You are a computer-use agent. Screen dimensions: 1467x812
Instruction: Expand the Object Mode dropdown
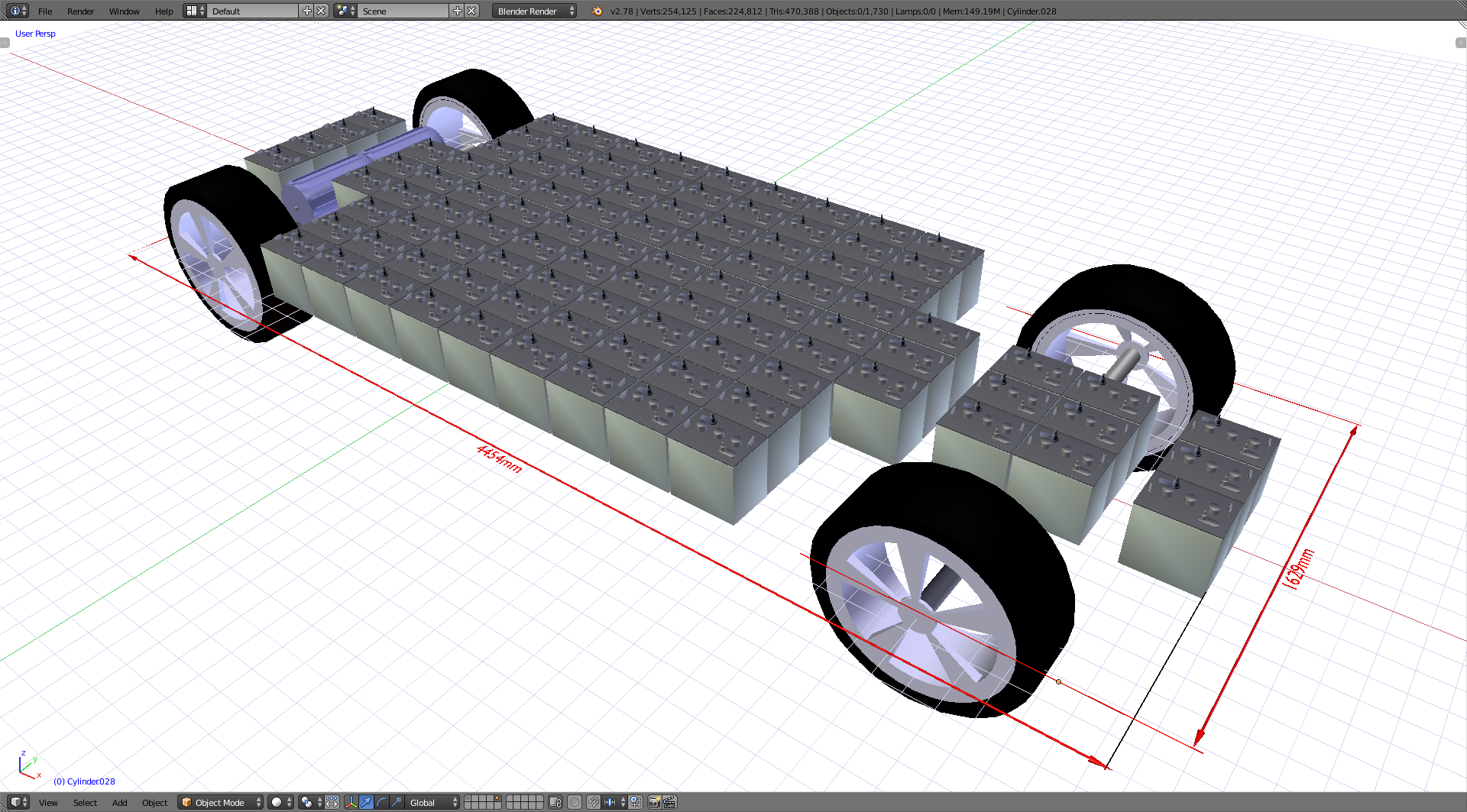point(220,803)
